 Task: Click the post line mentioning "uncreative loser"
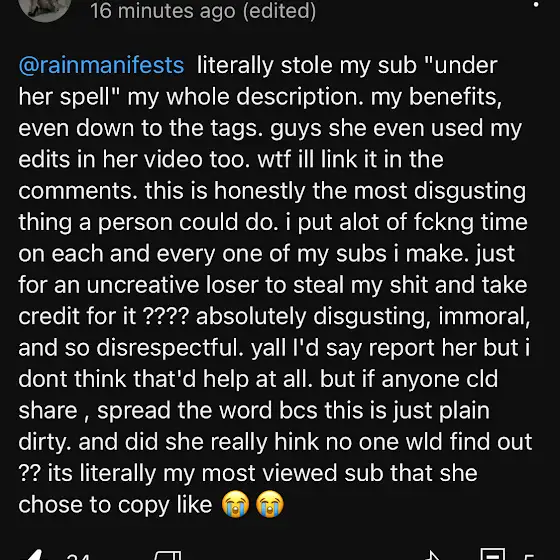[x=272, y=285]
